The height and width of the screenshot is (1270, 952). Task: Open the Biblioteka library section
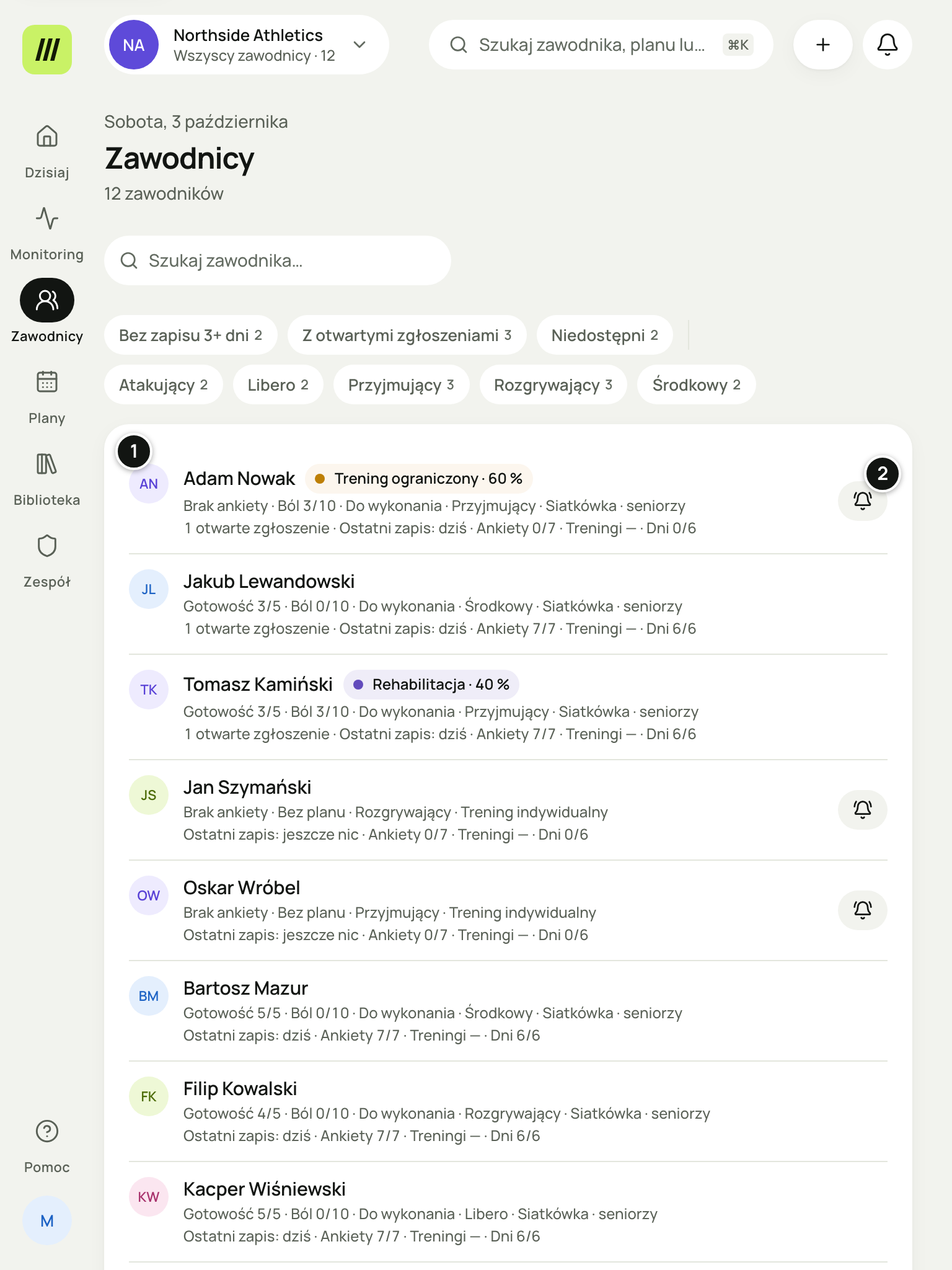47,479
